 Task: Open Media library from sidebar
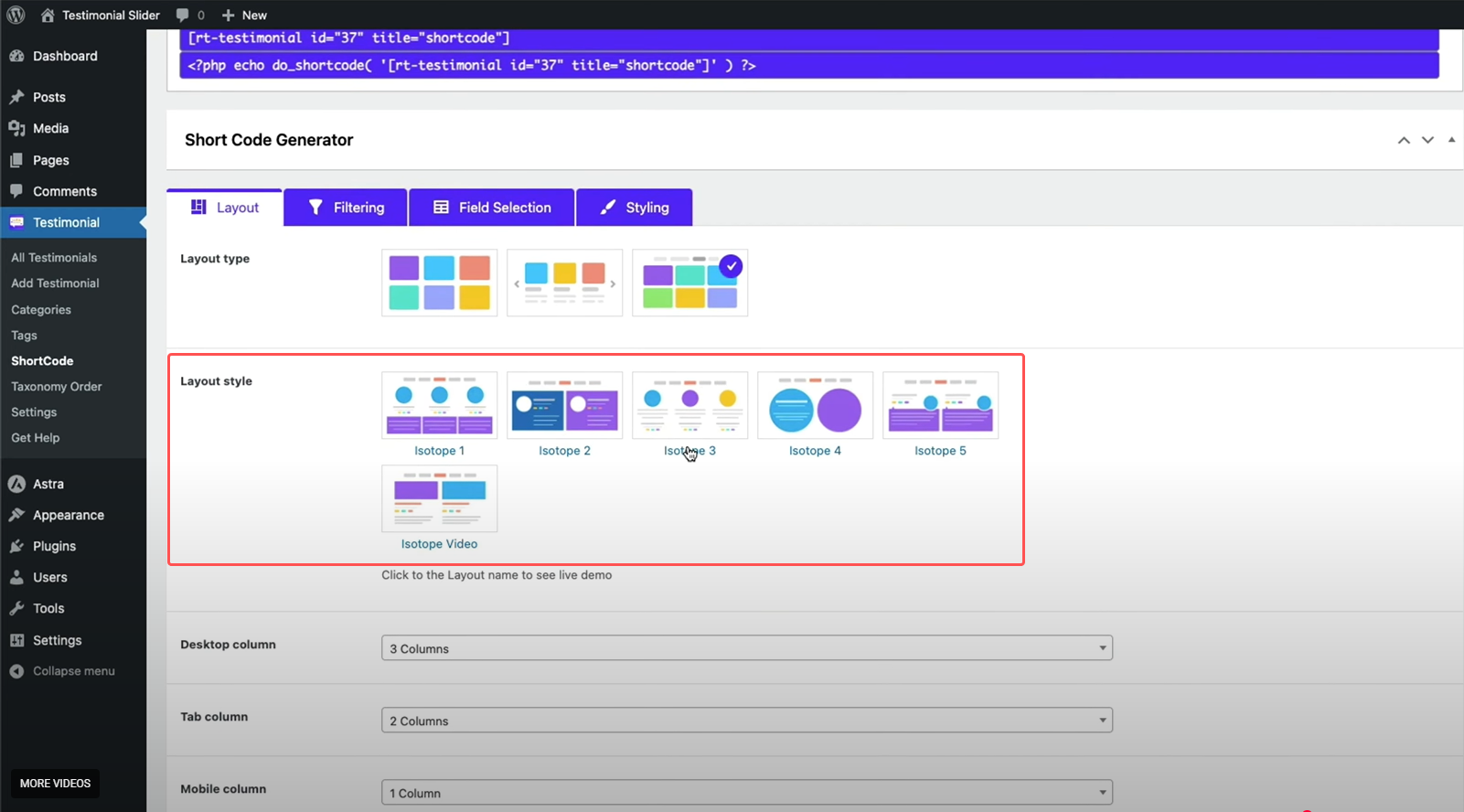pos(50,128)
